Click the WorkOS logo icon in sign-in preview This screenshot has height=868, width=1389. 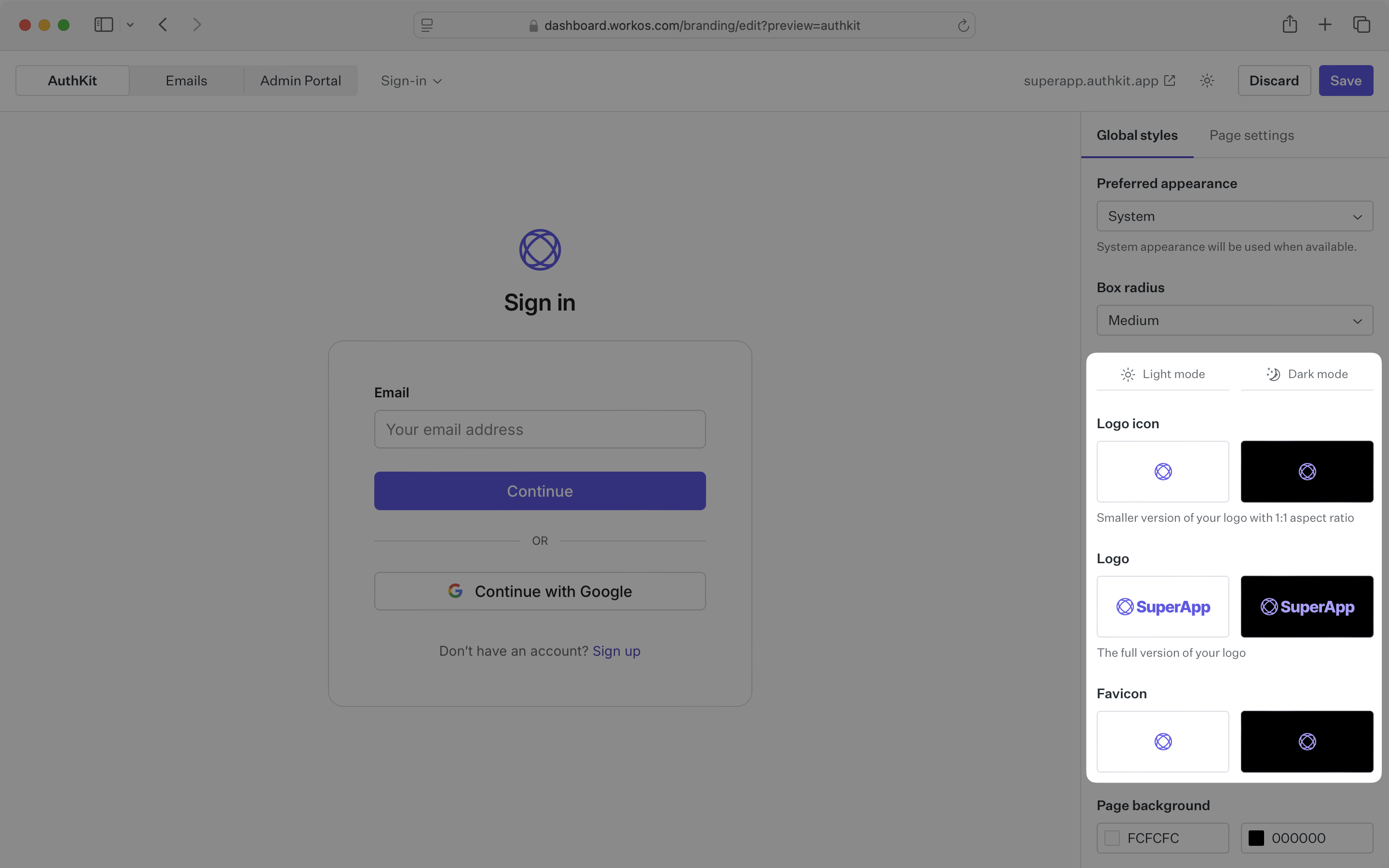[540, 249]
